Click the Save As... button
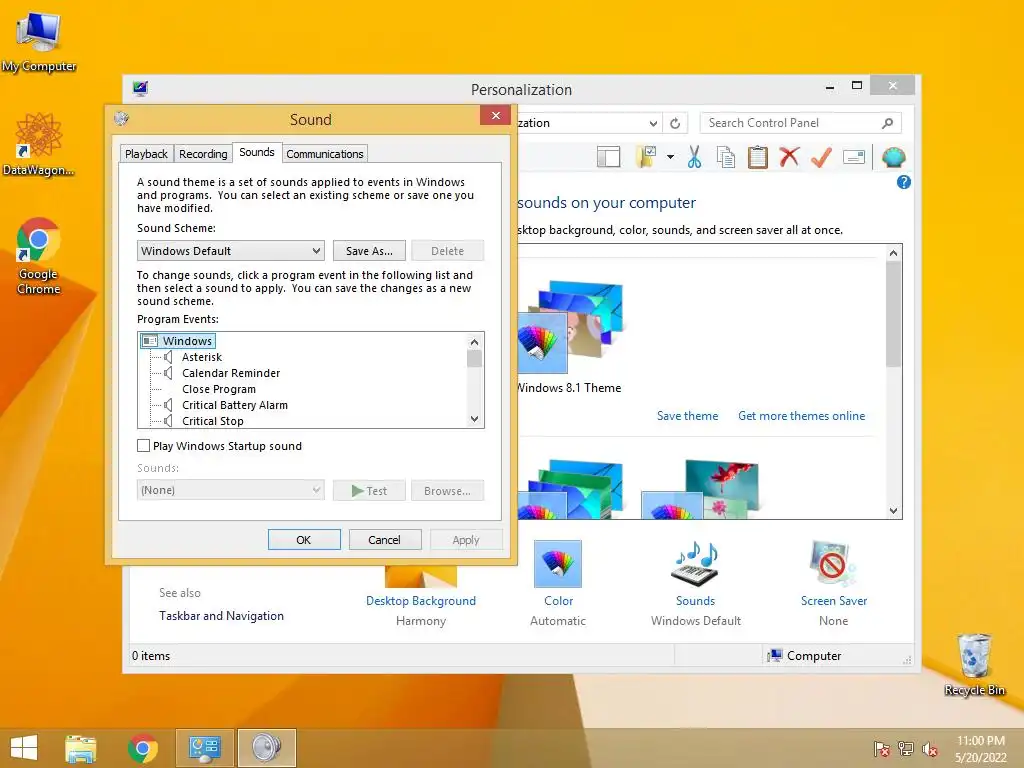The height and width of the screenshot is (768, 1024). tap(369, 251)
